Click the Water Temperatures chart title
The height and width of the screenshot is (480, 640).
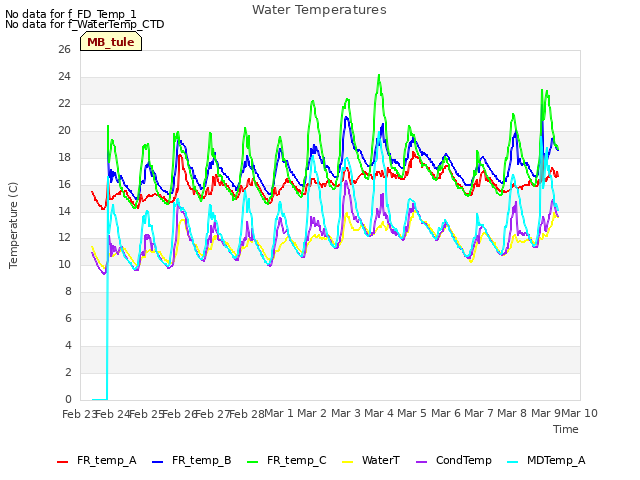click(319, 10)
